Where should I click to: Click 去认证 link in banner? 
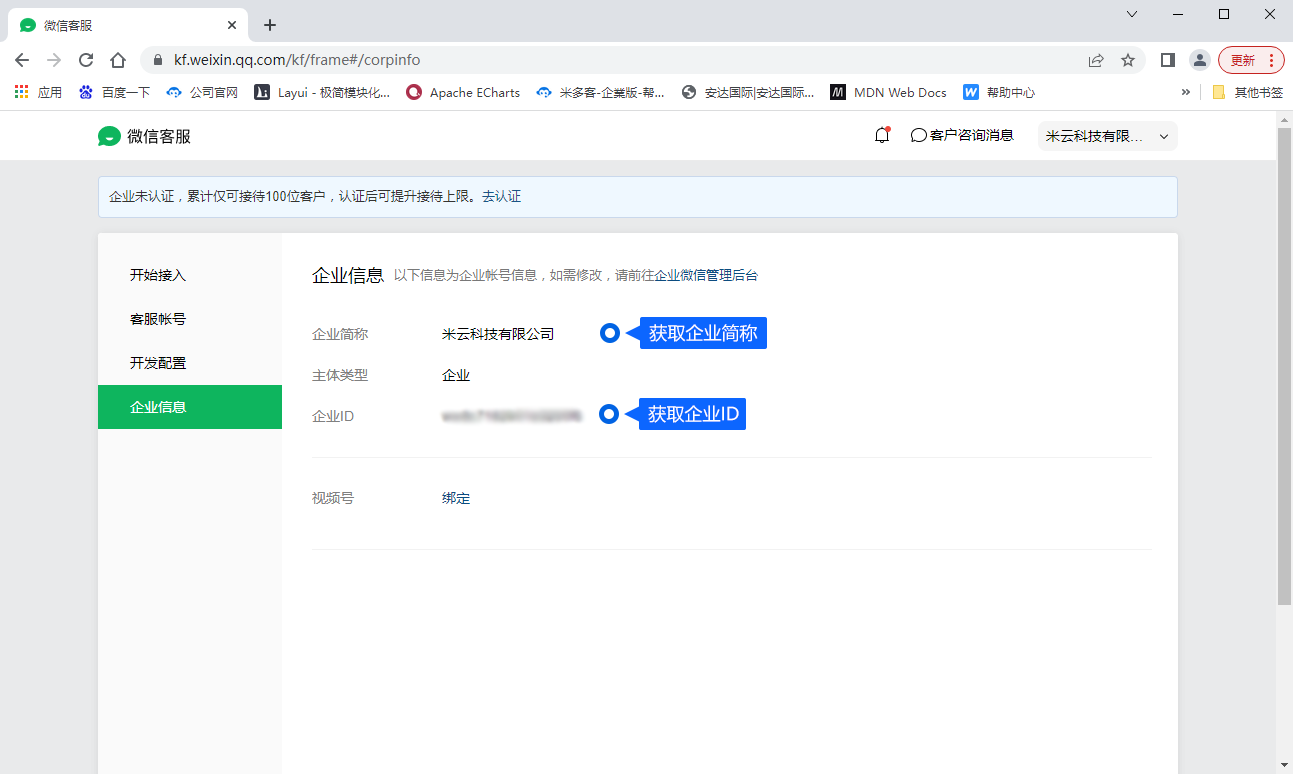502,197
